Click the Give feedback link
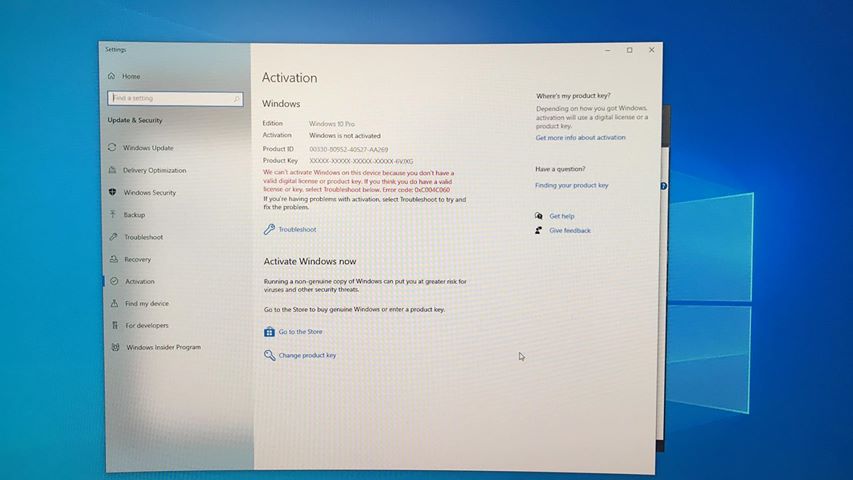The image size is (853, 480). [570, 230]
